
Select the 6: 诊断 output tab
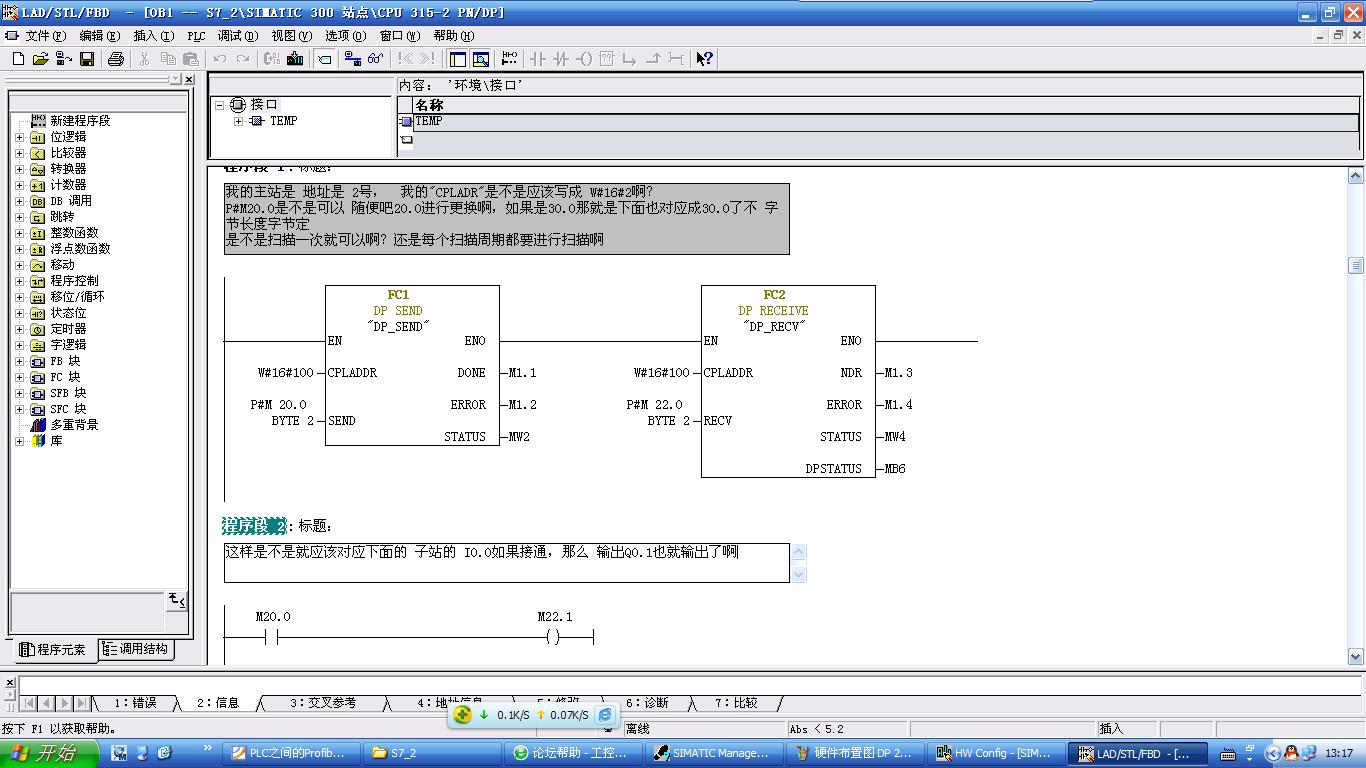(647, 703)
